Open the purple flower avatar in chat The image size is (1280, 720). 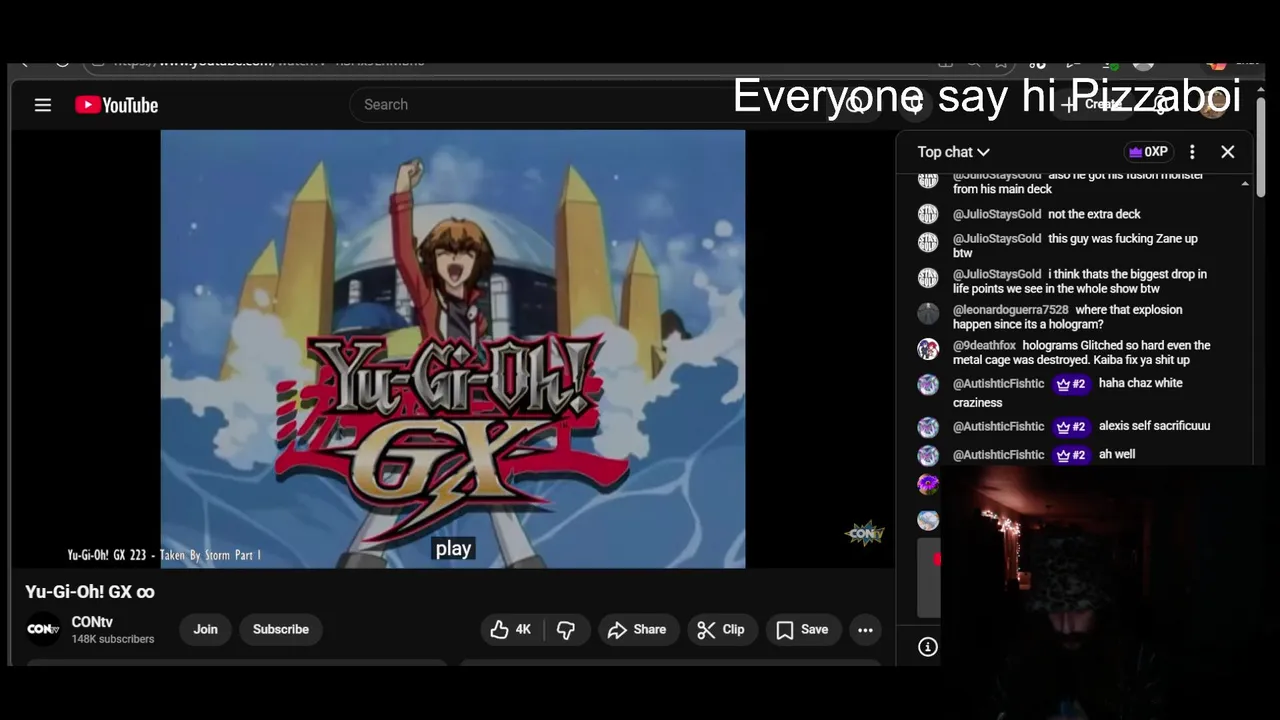(x=928, y=485)
